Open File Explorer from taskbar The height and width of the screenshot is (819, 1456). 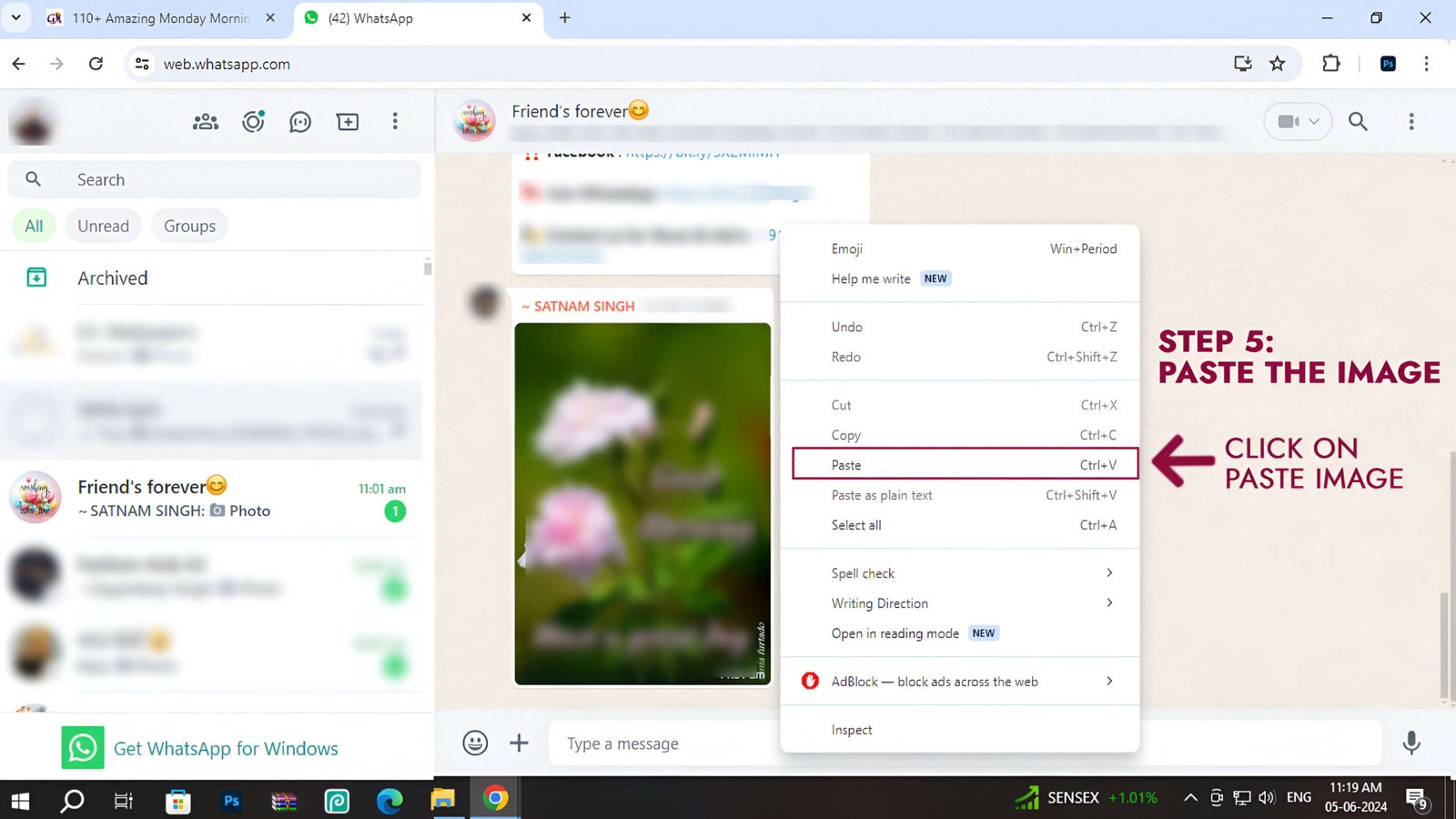click(x=442, y=801)
